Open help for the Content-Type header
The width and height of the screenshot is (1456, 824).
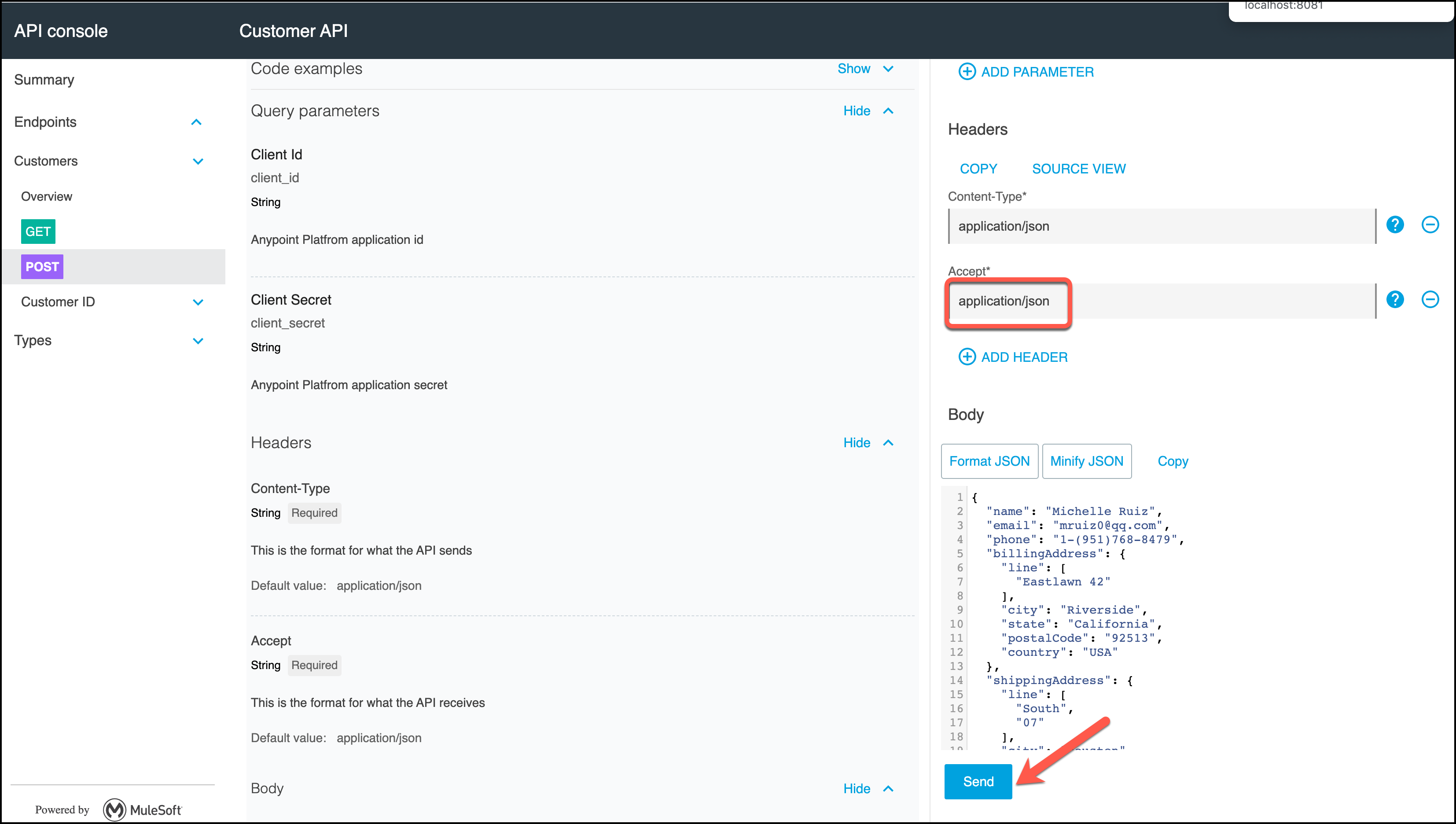tap(1395, 224)
